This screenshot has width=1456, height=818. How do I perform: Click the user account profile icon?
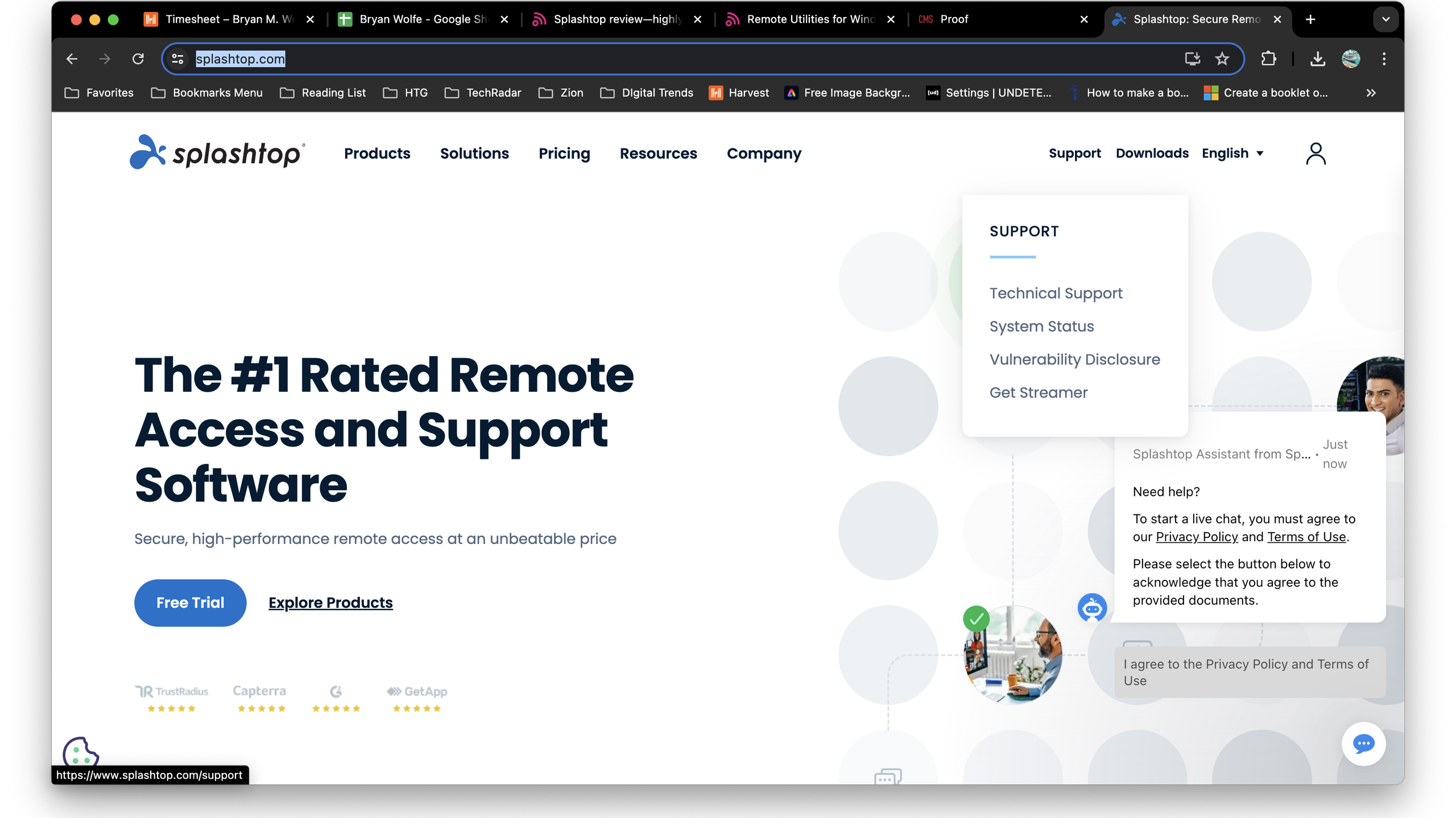[1316, 153]
